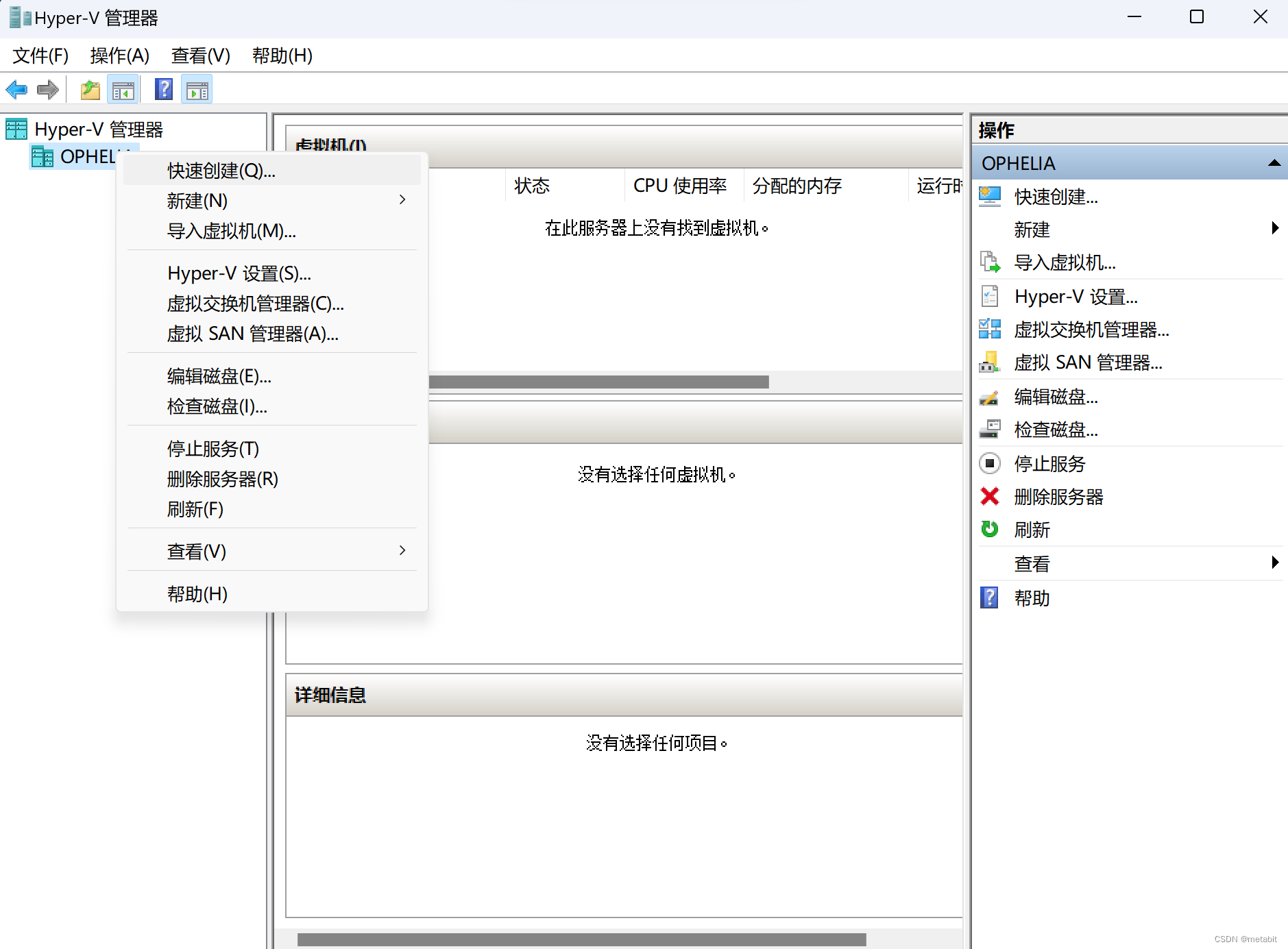Click the 详细信息 section header

point(624,695)
